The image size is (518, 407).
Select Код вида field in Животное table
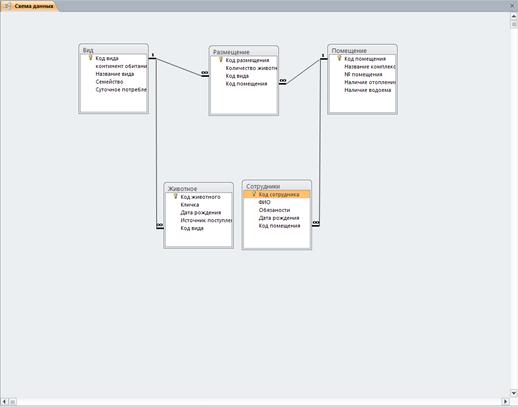(x=199, y=228)
